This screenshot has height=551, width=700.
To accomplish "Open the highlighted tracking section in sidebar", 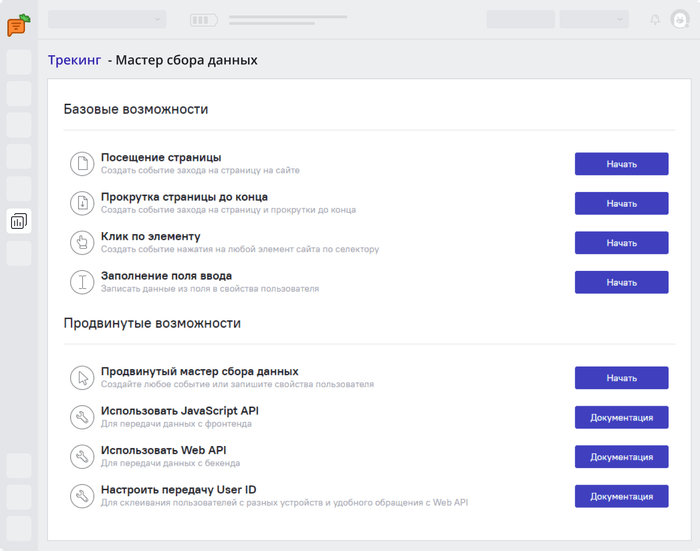I will pos(18,221).
